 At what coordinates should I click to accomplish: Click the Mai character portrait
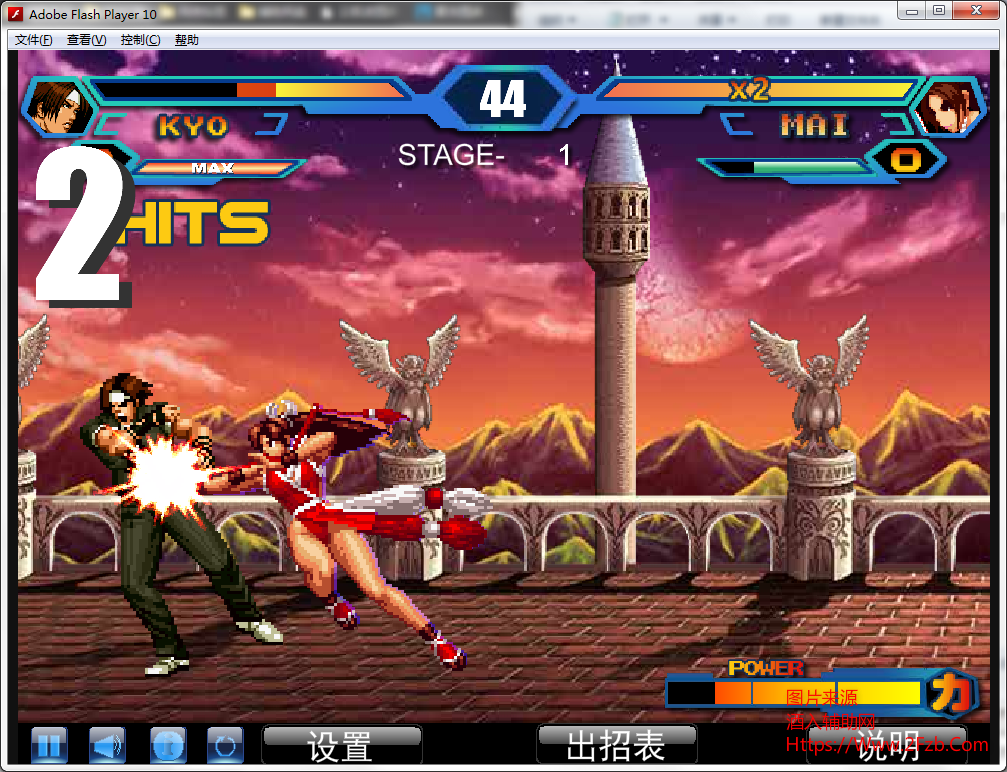(949, 107)
